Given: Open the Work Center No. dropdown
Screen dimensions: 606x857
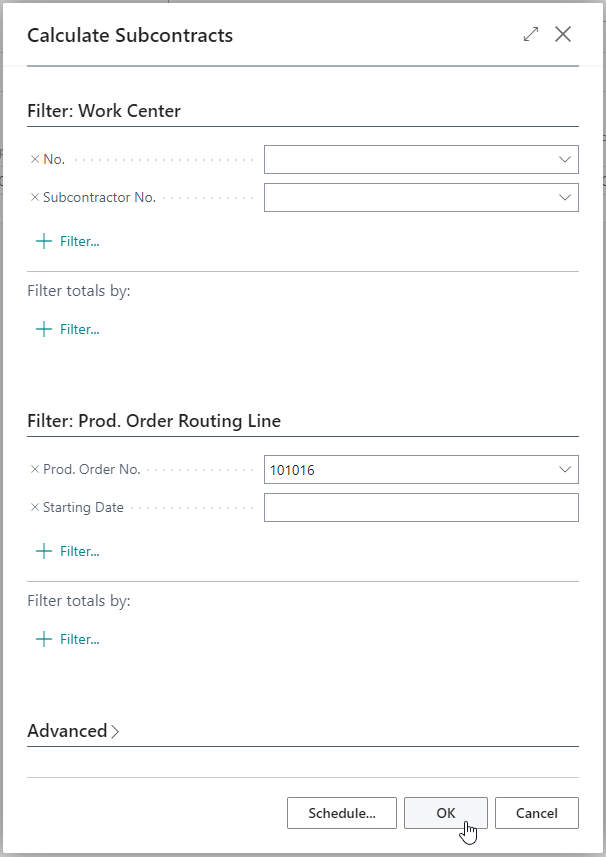Looking at the screenshot, I should pos(565,160).
